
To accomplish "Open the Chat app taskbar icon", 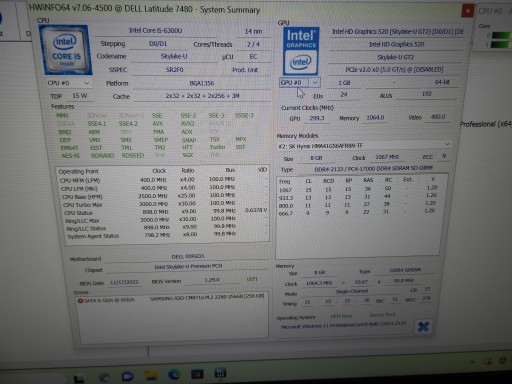I will (x=127, y=377).
